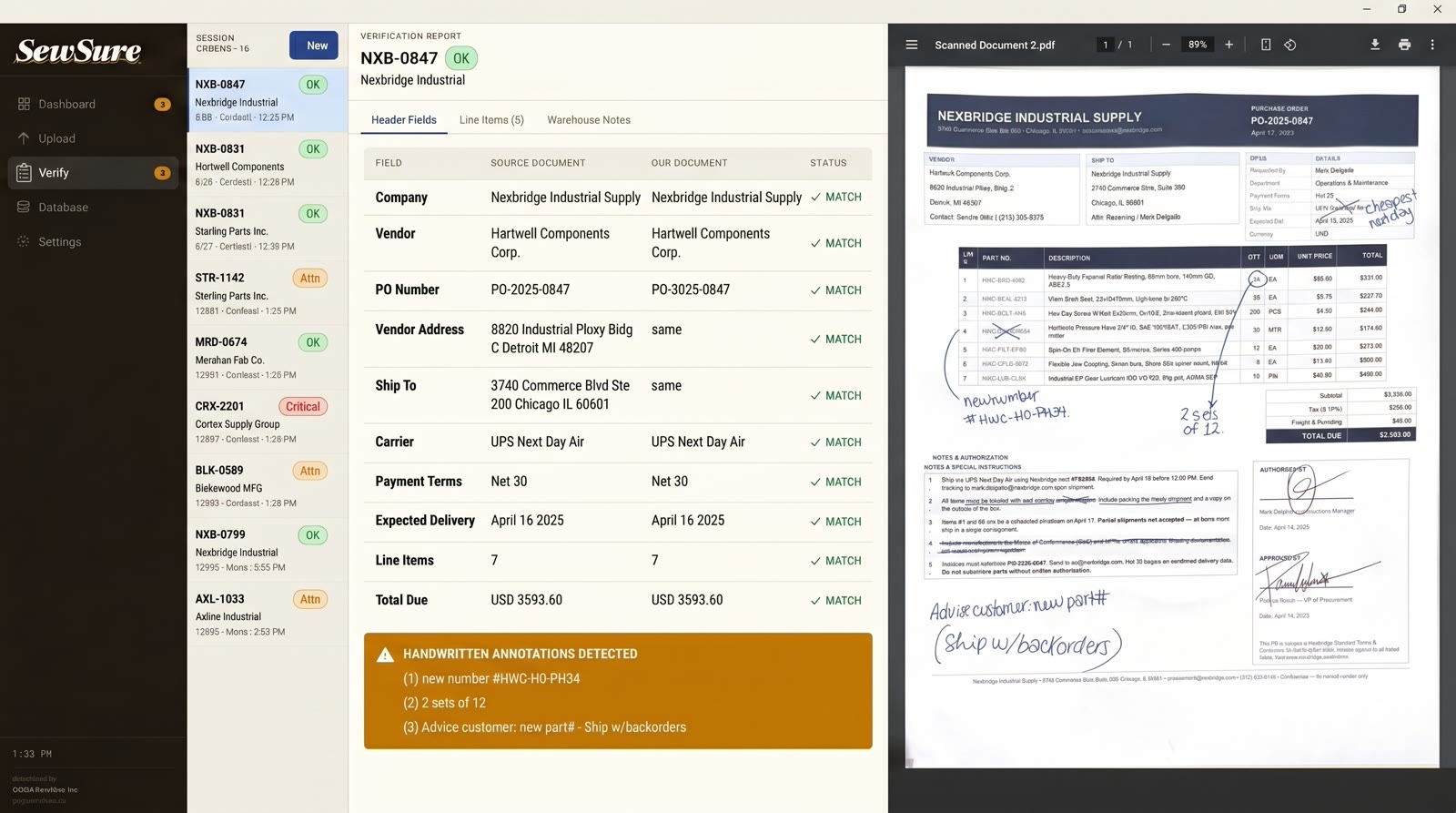Switch to the Header Fields tab
1456x813 pixels.
(x=404, y=119)
